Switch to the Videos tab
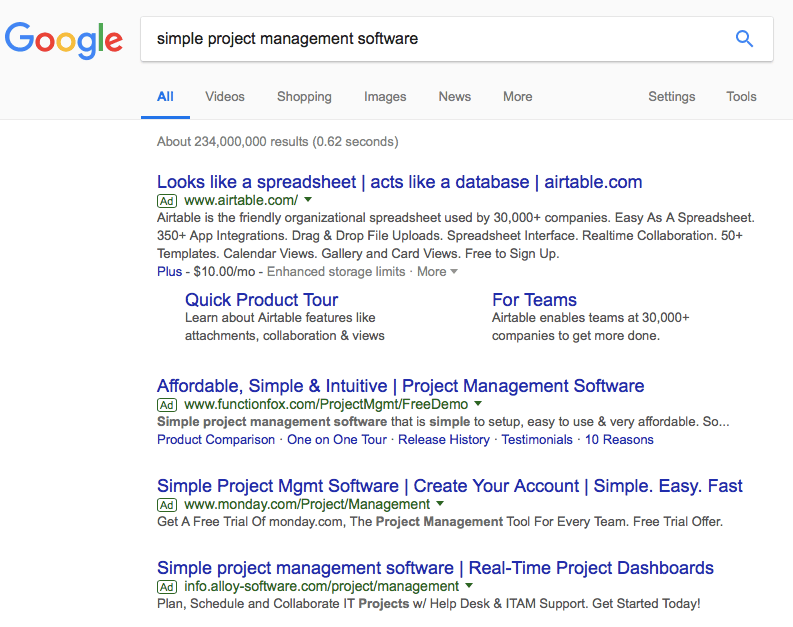Screen dimensions: 793x627 pyautogui.click(x=225, y=97)
